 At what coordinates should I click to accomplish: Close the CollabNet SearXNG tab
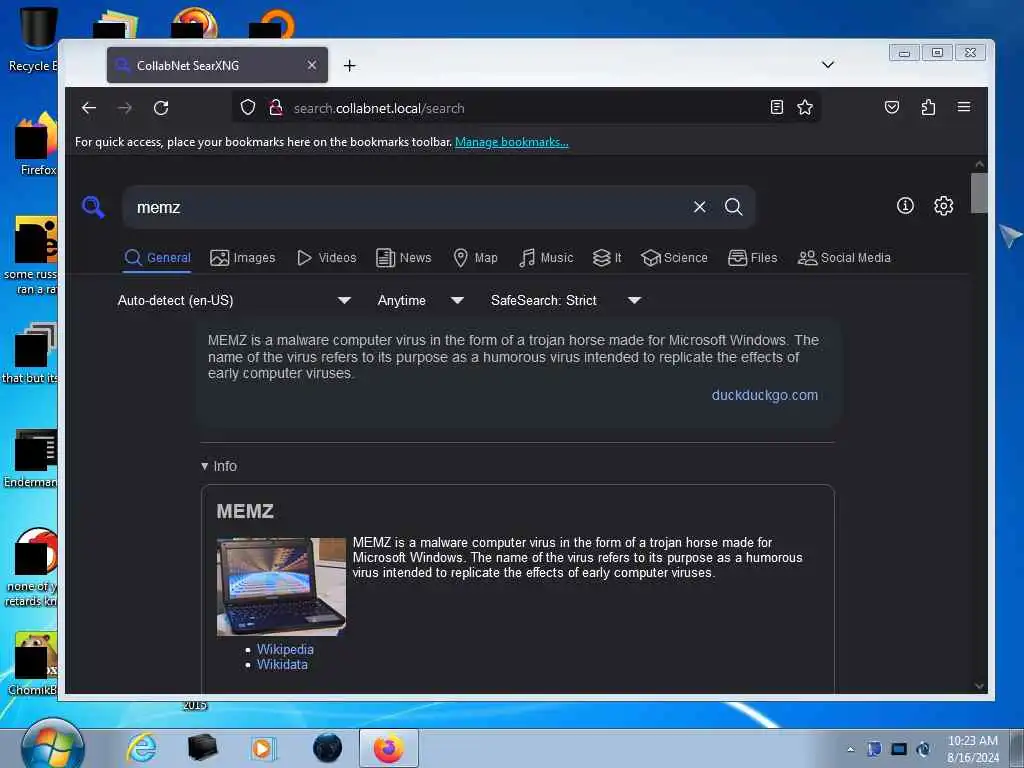(x=312, y=65)
